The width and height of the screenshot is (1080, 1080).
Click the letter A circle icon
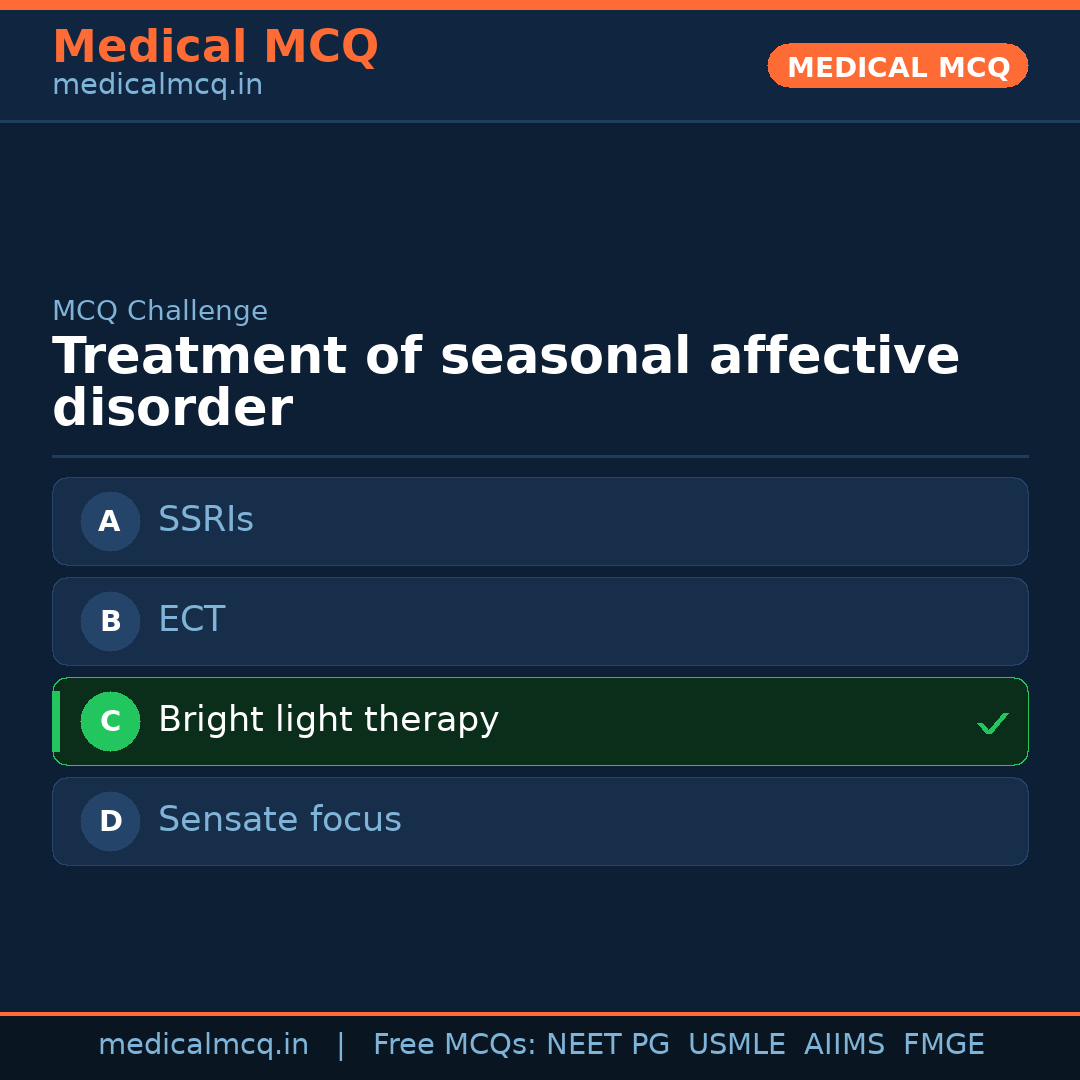click(x=110, y=521)
